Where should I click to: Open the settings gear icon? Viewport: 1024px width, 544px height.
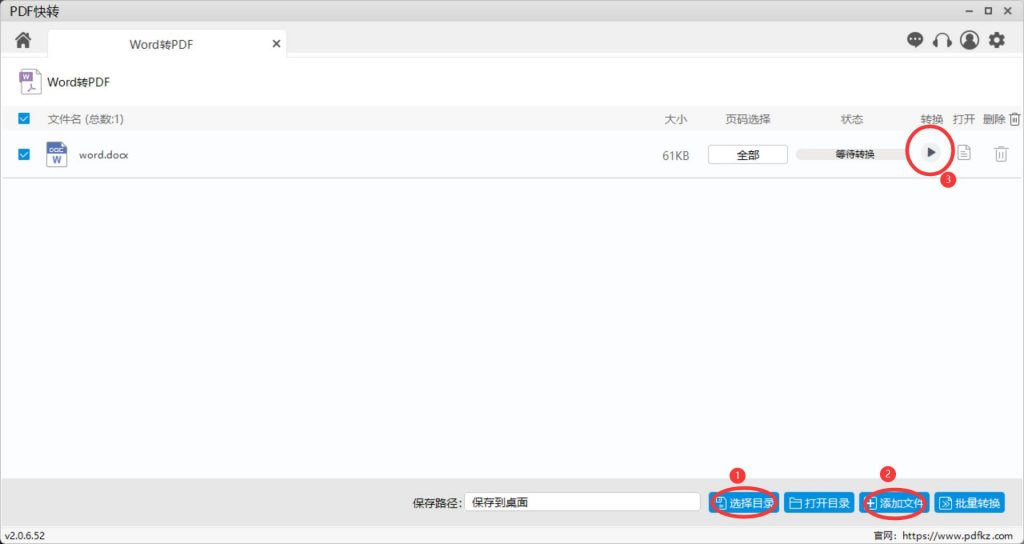point(997,40)
